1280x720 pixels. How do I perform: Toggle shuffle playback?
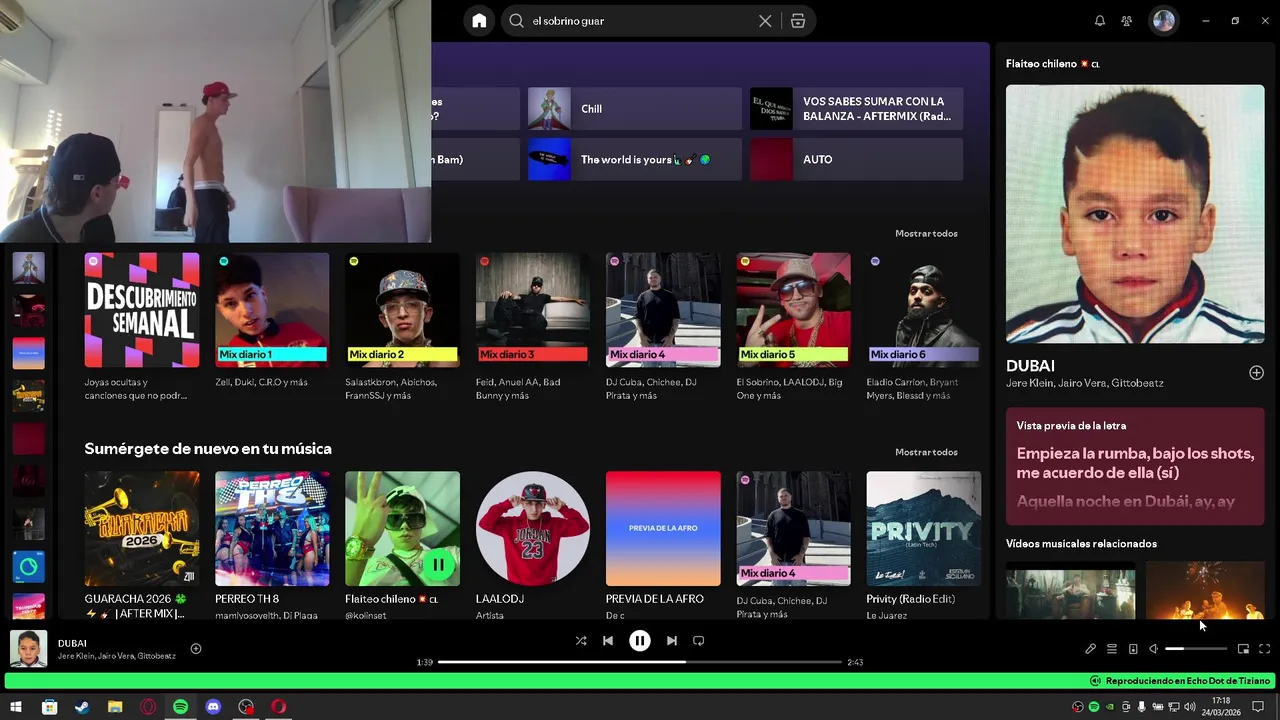coord(581,641)
